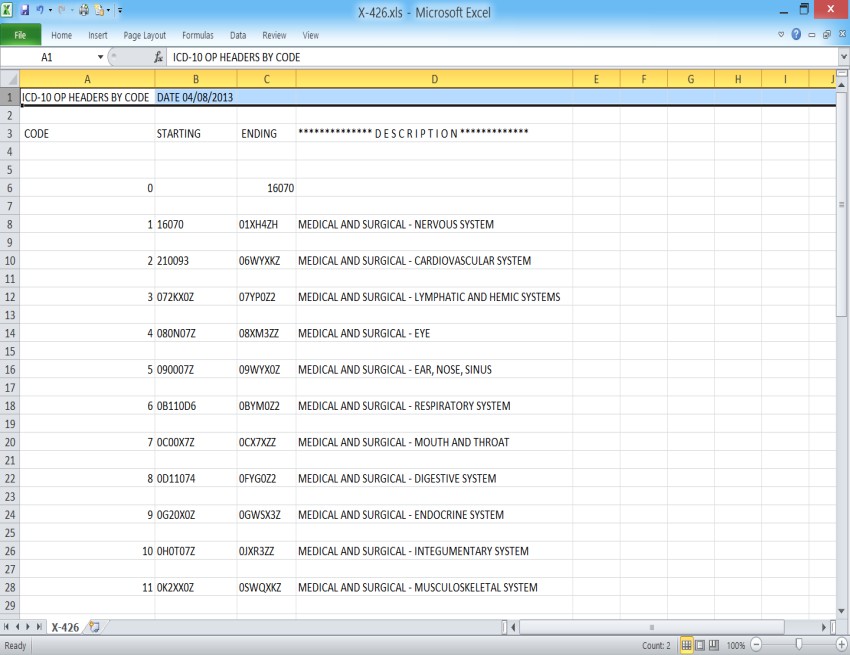Image resolution: width=850 pixels, height=655 pixels.
Task: Select the X-426 sheet tab
Action: click(65, 627)
